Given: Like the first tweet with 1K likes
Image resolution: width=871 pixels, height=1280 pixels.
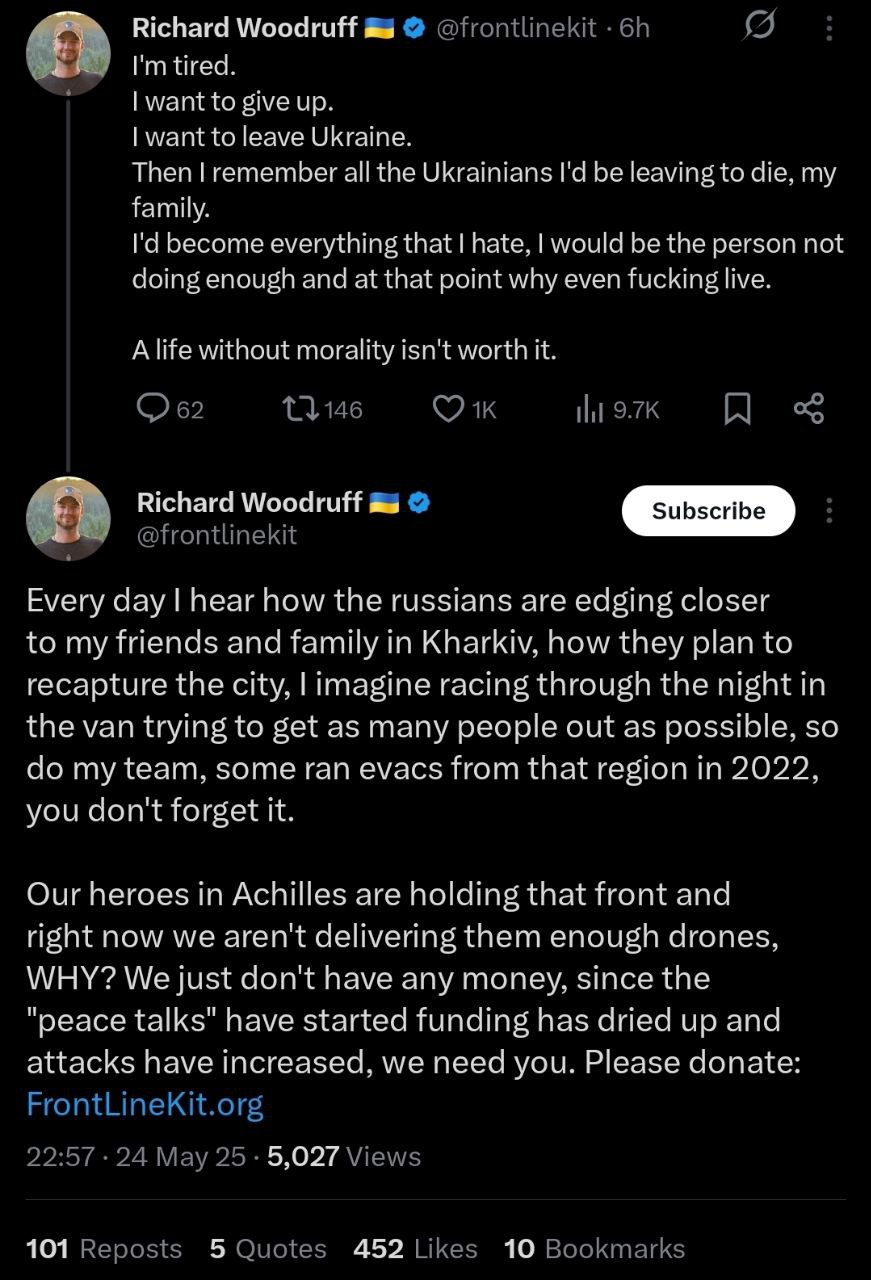Looking at the screenshot, I should [x=450, y=408].
